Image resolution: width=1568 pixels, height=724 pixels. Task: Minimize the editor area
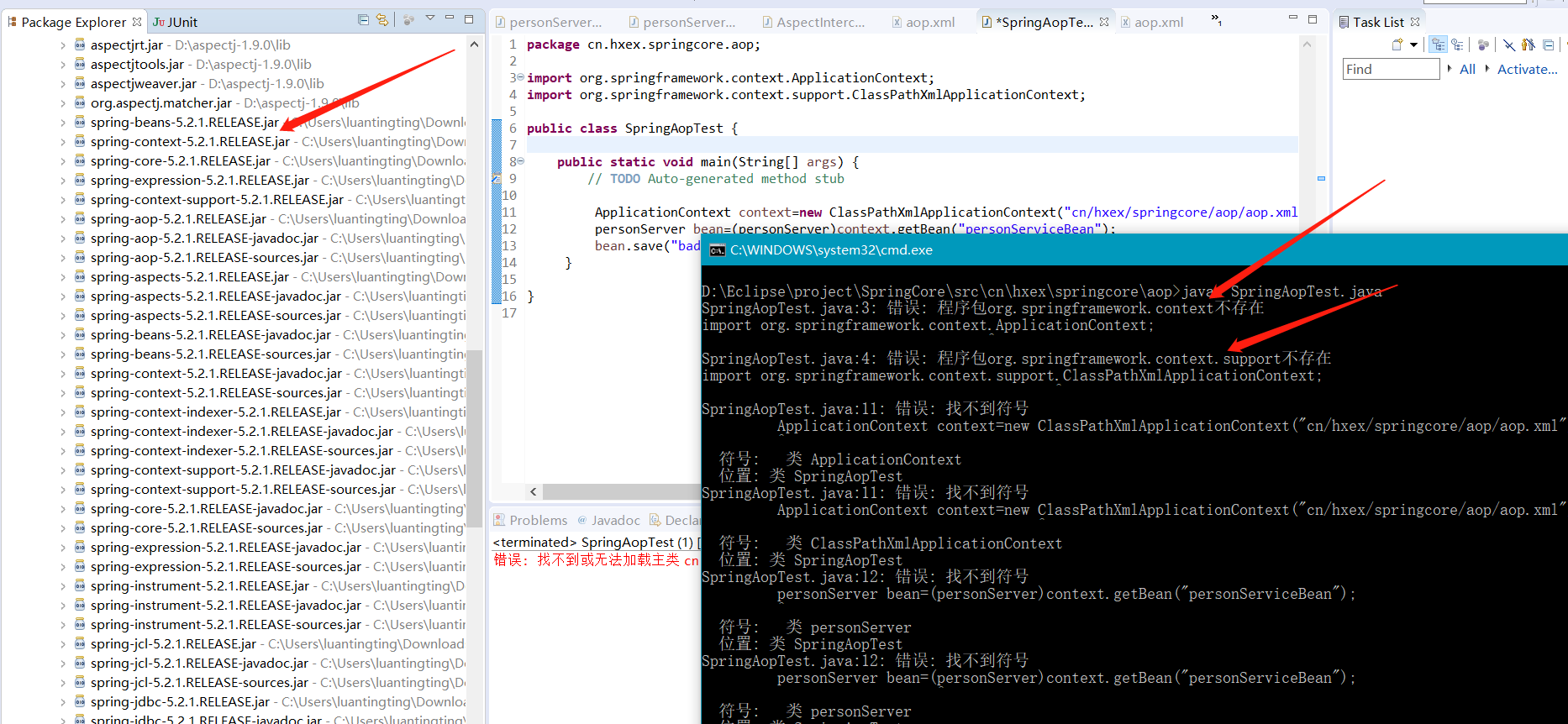point(1293,18)
